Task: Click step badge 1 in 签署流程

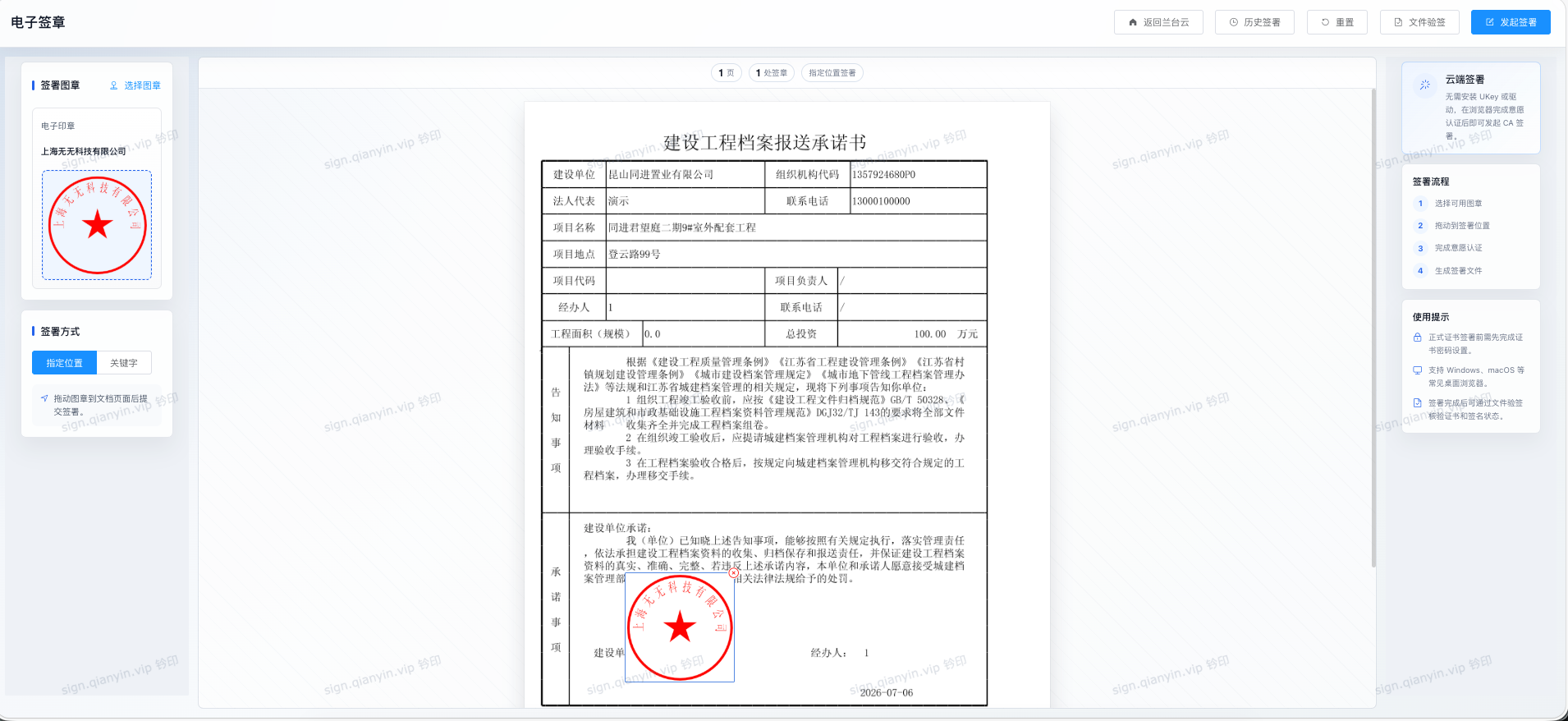Action: [x=1420, y=204]
